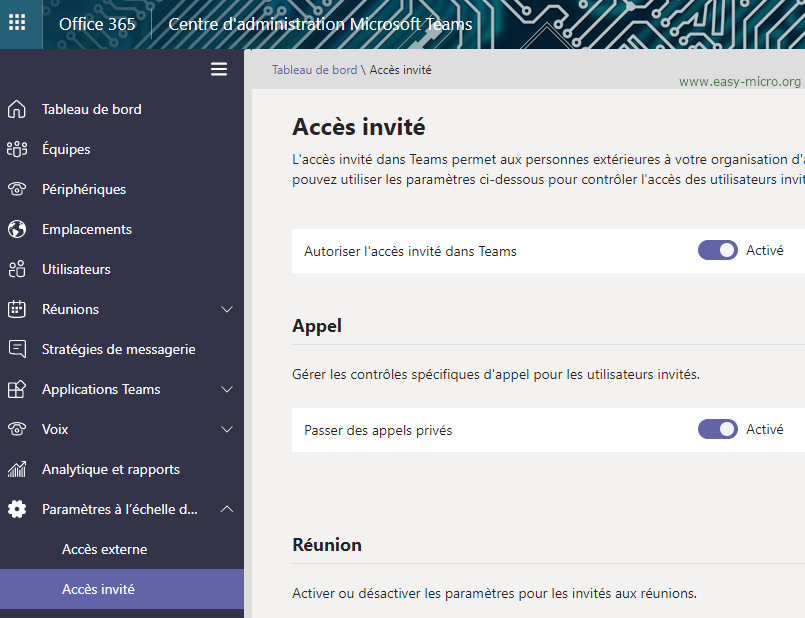Click the Accès invité breadcrumb text
This screenshot has width=805, height=618.
[400, 70]
